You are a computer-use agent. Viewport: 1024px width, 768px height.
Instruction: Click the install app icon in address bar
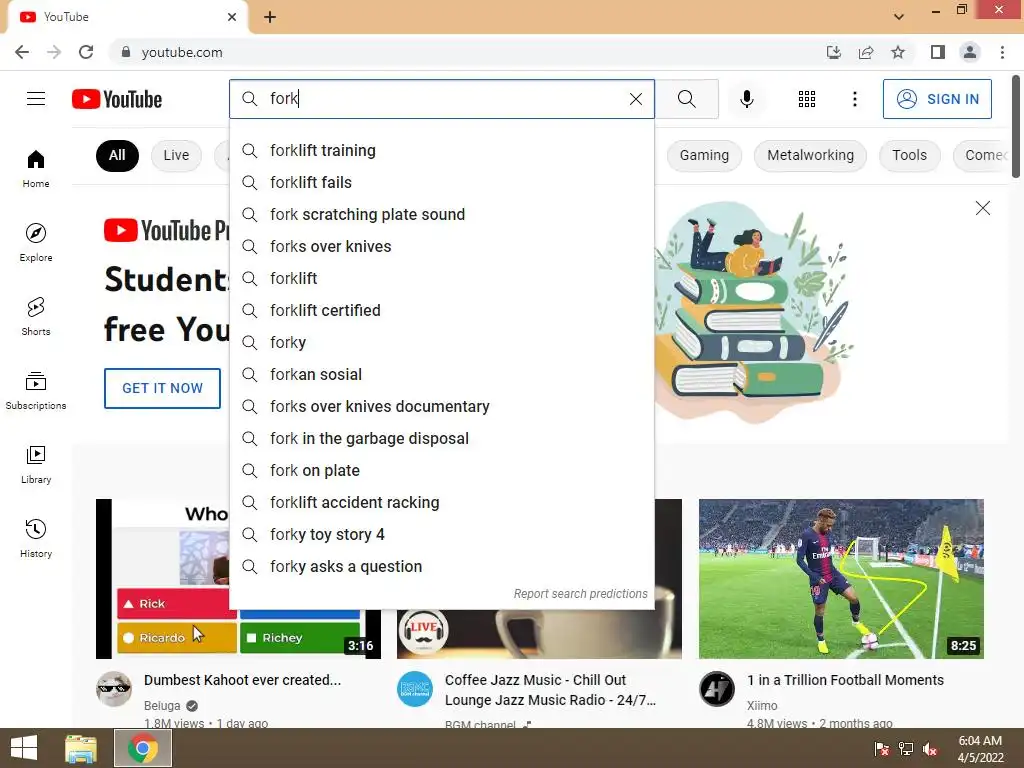tap(833, 52)
